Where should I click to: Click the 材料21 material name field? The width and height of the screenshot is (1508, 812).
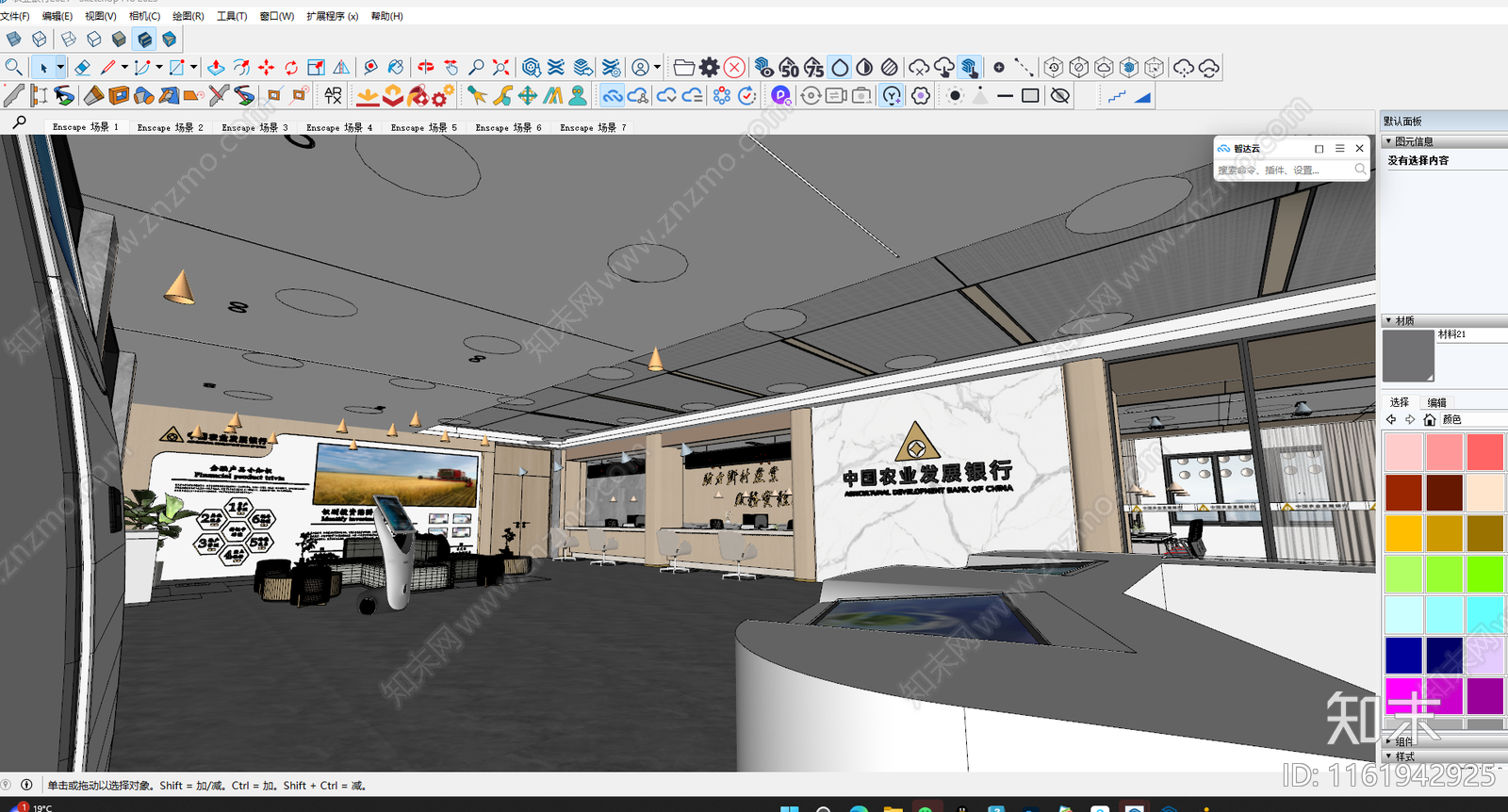pos(1471,334)
